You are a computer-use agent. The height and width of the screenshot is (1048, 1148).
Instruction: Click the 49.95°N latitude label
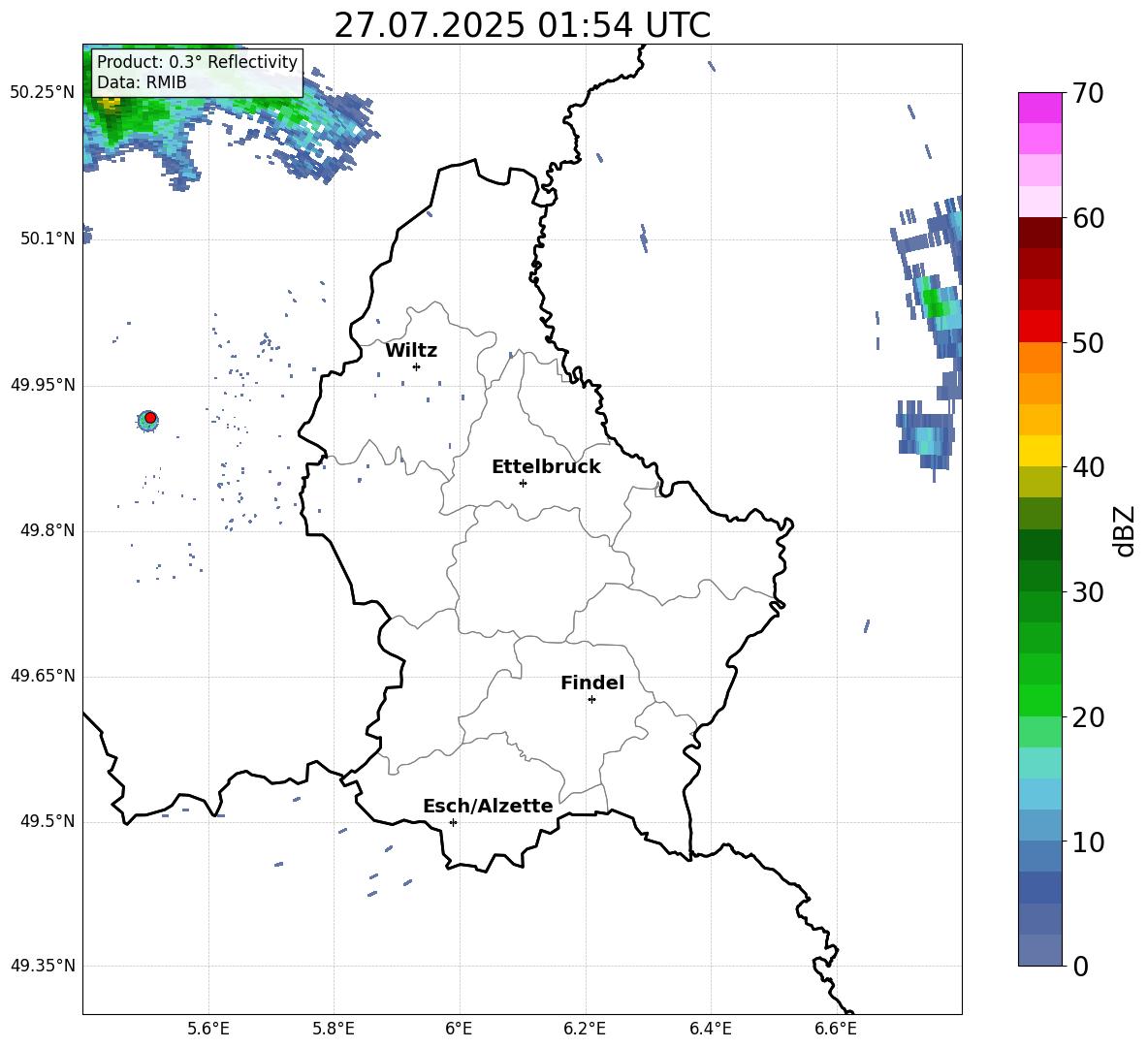click(x=43, y=385)
